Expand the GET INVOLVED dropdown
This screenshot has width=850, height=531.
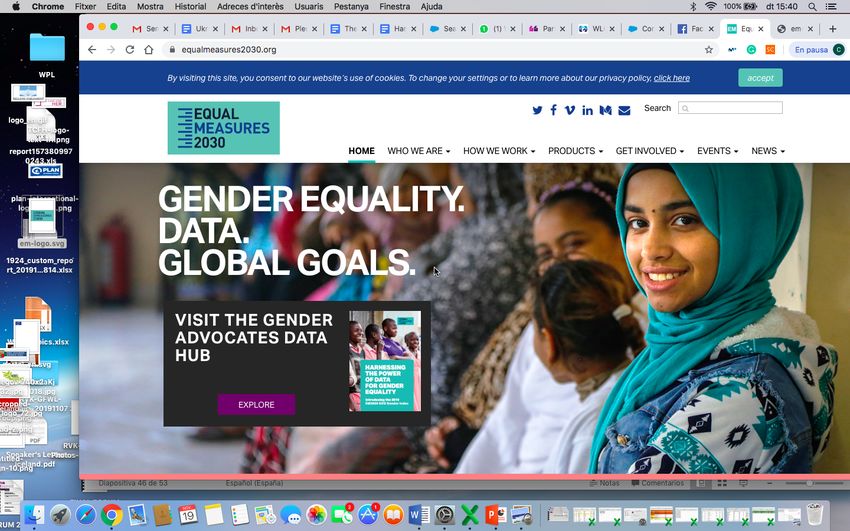(649, 151)
